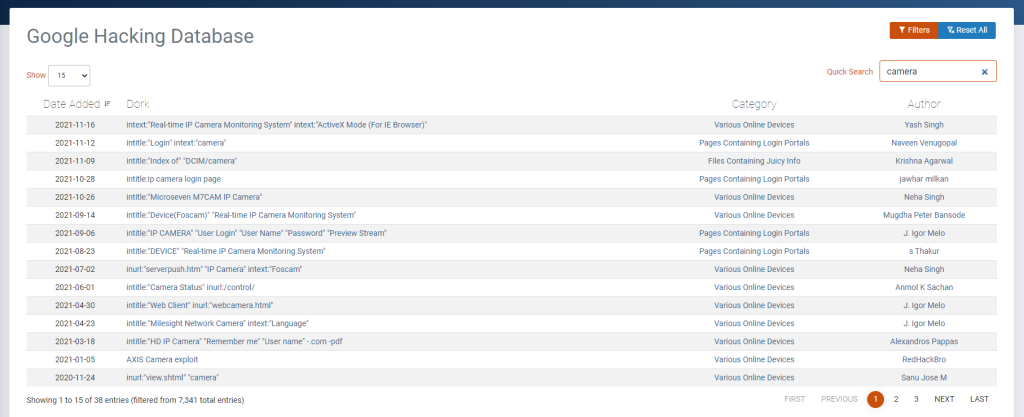
Task: Sort by the Date Added sort icon
Action: [107, 104]
